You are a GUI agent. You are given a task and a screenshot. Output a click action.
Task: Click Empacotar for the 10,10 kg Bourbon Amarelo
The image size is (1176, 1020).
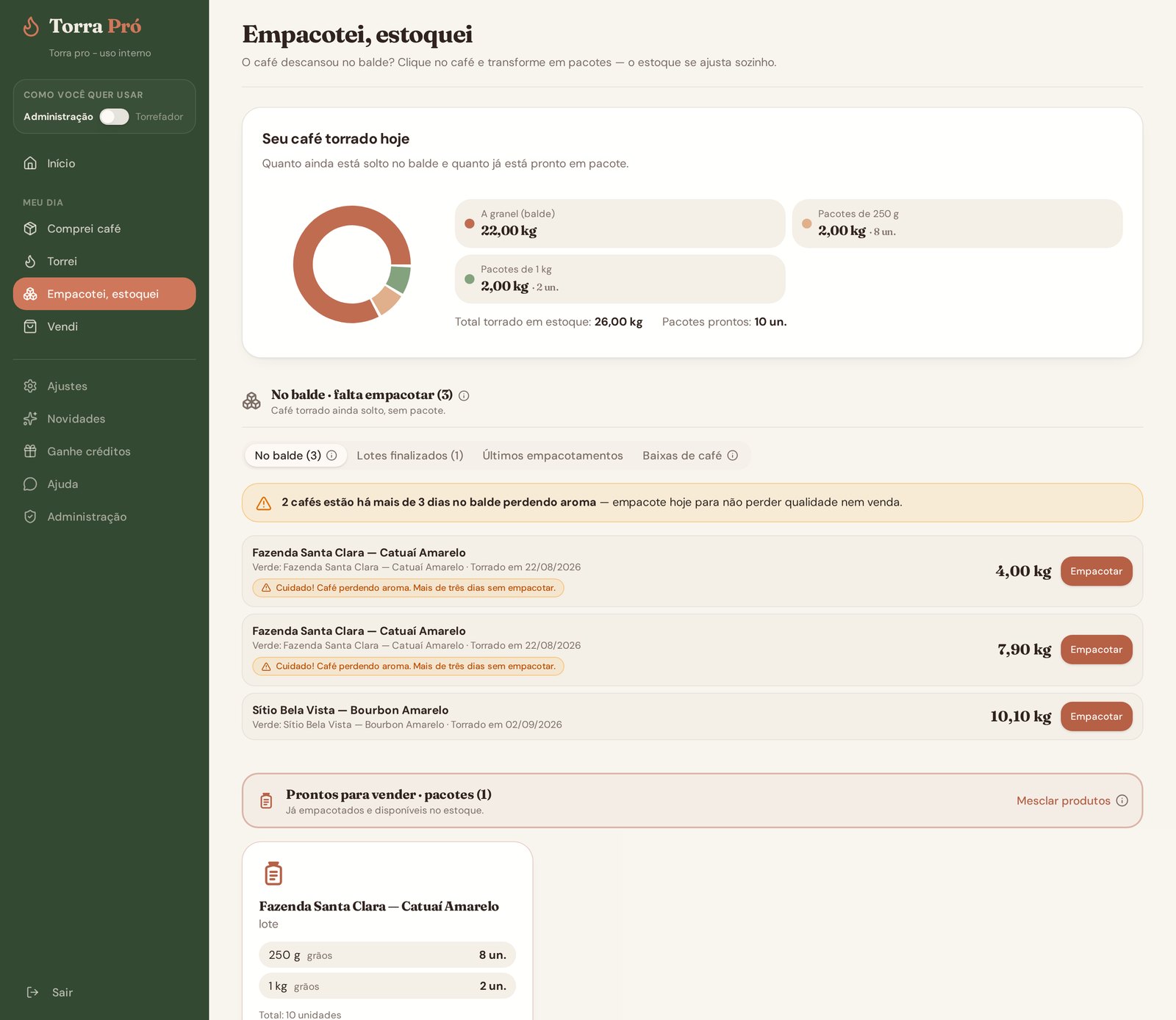pos(1096,716)
